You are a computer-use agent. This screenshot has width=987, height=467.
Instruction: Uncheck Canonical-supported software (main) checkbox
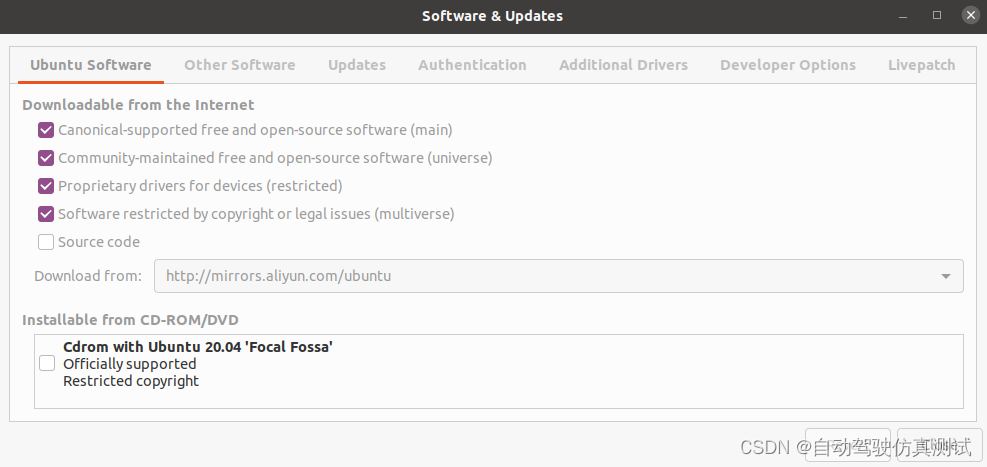(46, 130)
